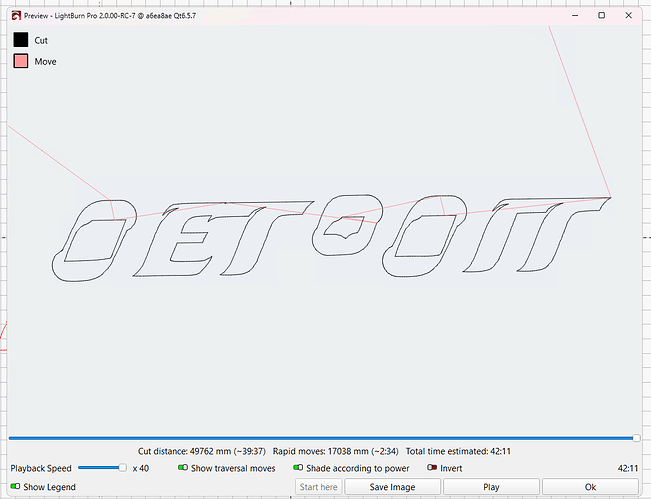Click the pink Move legend swatch
Image resolution: width=651 pixels, height=499 pixels.
coord(21,61)
